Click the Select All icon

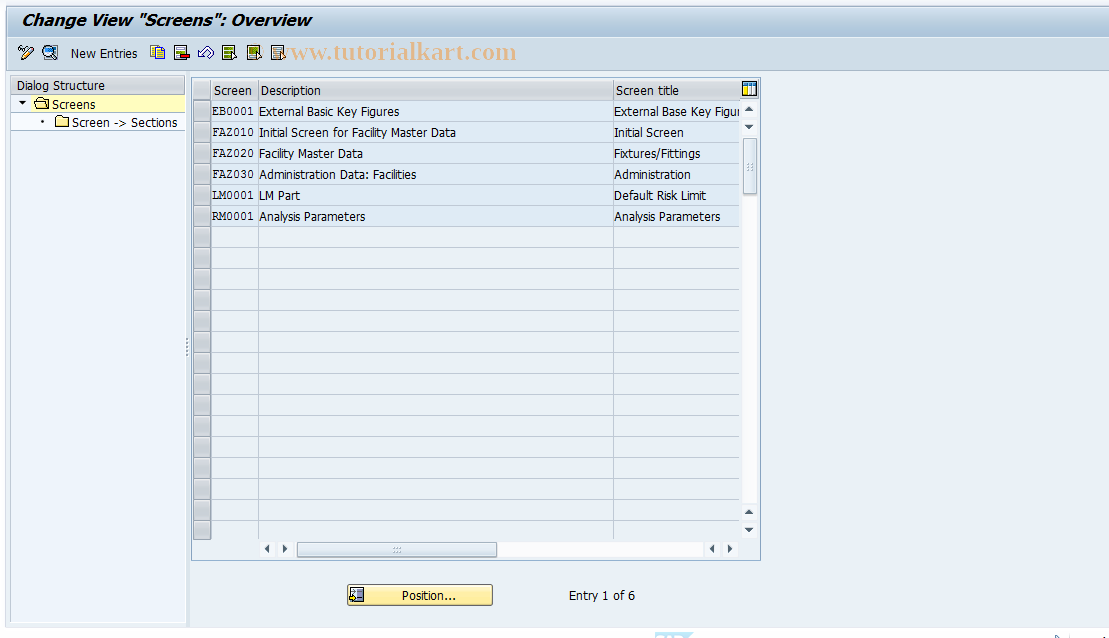229,52
